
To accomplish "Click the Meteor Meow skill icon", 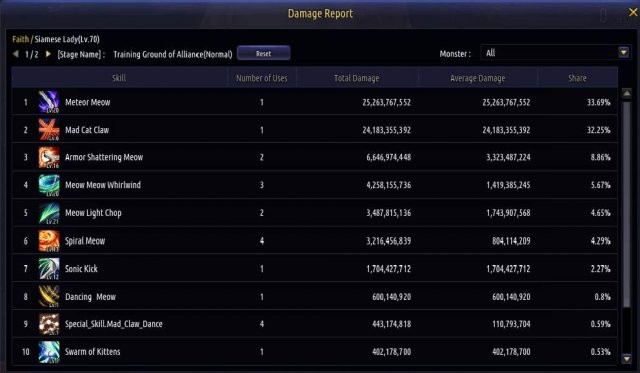I will [x=49, y=102].
